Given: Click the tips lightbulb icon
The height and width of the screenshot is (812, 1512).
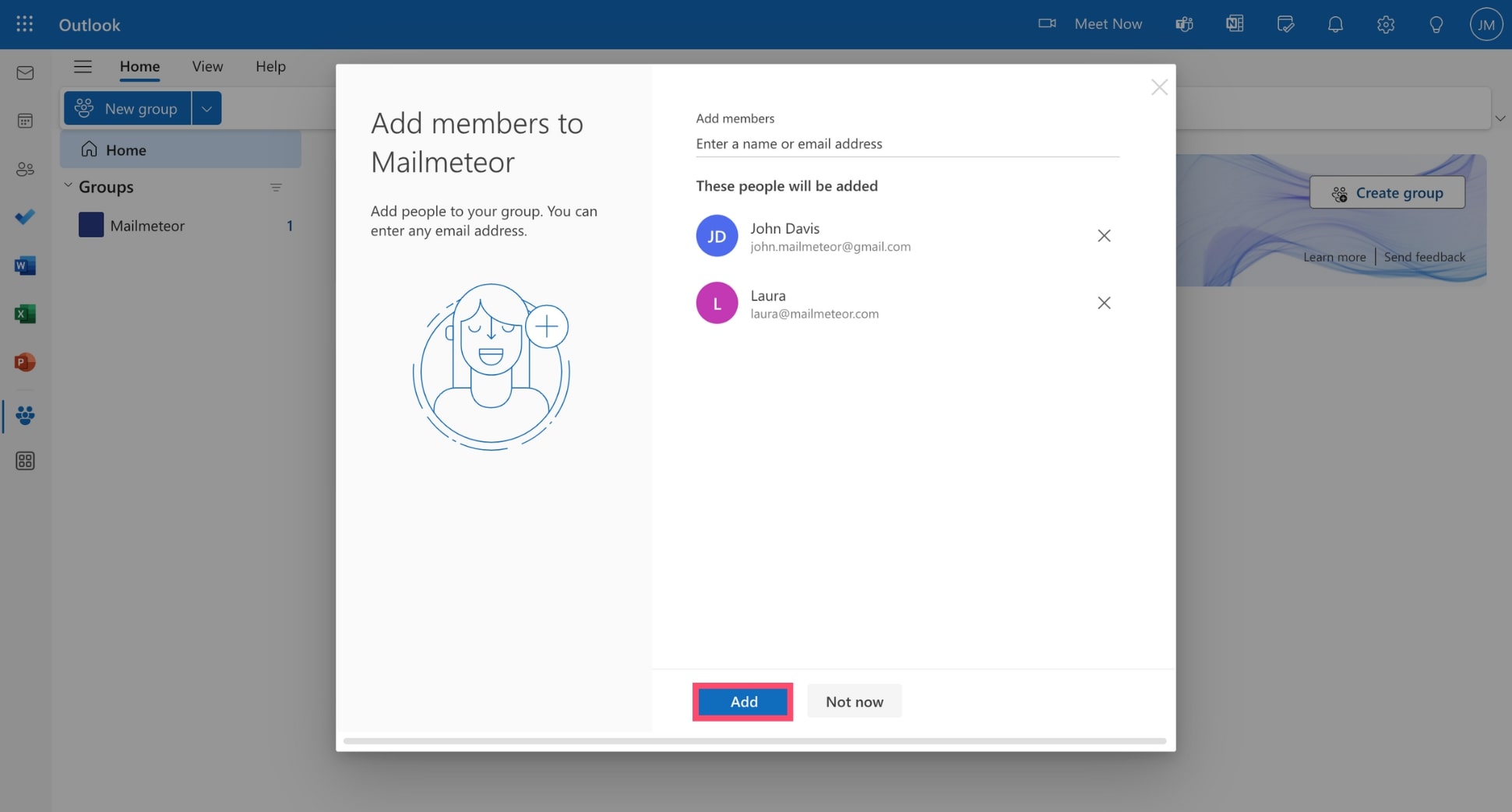Looking at the screenshot, I should coord(1436,24).
